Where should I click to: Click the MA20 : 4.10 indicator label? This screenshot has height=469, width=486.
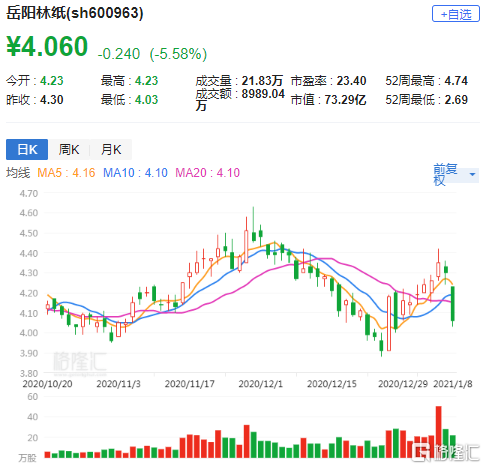[x=207, y=173]
